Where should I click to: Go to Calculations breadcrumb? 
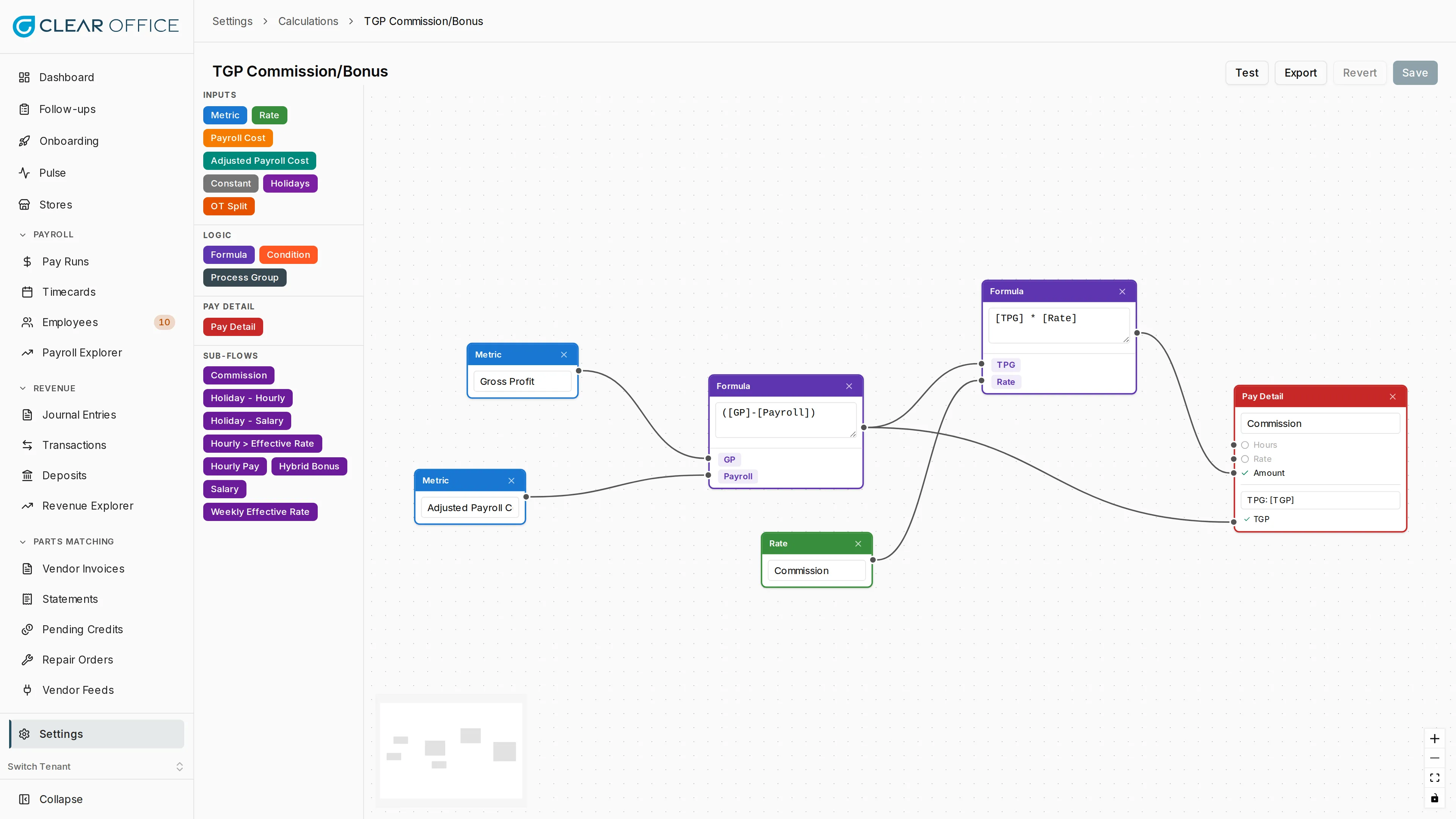(x=308, y=22)
